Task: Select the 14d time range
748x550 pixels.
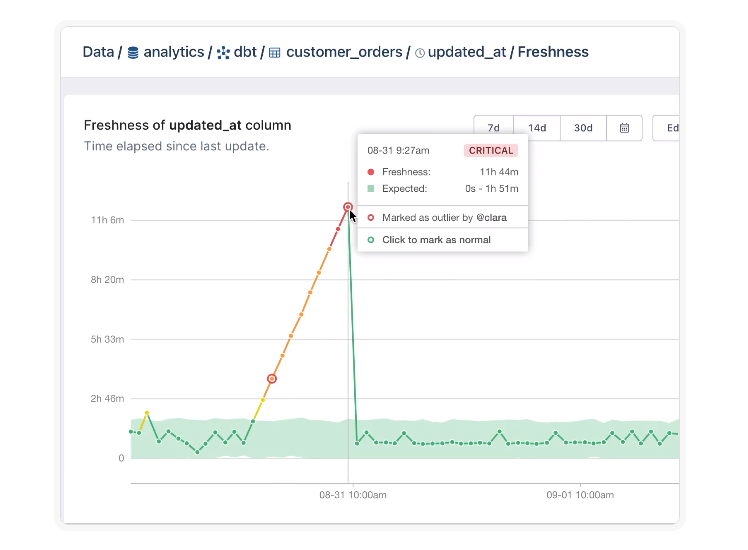Action: point(537,128)
